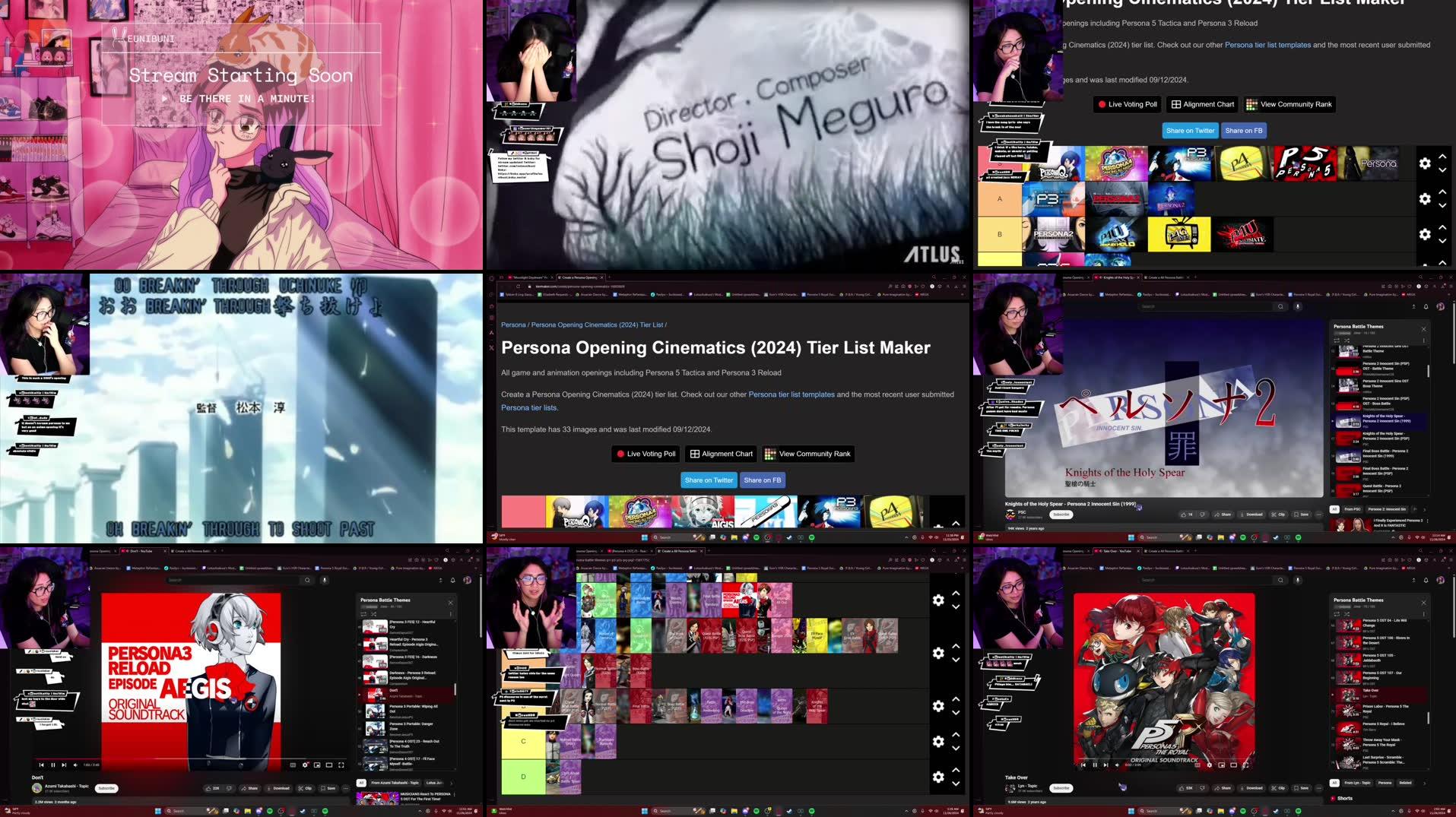Open playlist options menu on "Don't" page
The width and height of the screenshot is (1456, 817).
[x=452, y=614]
